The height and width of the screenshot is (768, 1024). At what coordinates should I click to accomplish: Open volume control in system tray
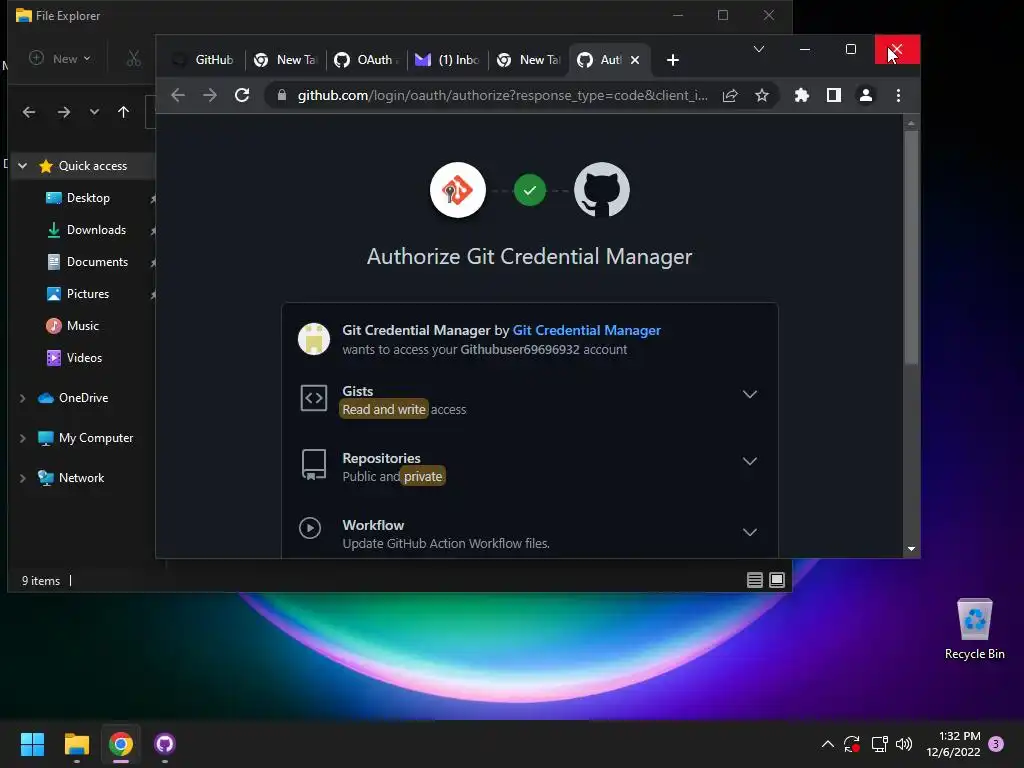pyautogui.click(x=904, y=744)
